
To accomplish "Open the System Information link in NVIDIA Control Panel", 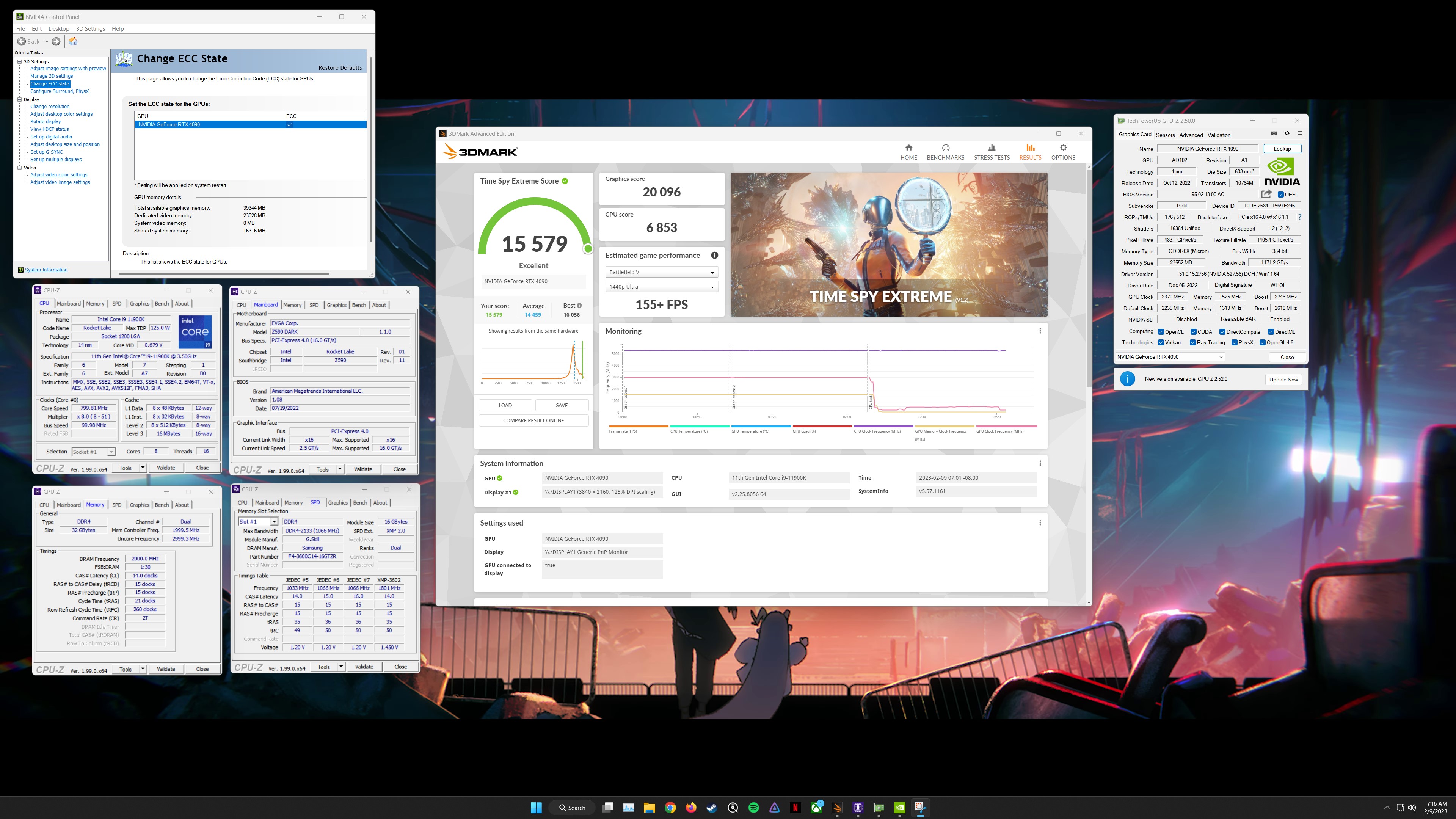I will [x=46, y=270].
